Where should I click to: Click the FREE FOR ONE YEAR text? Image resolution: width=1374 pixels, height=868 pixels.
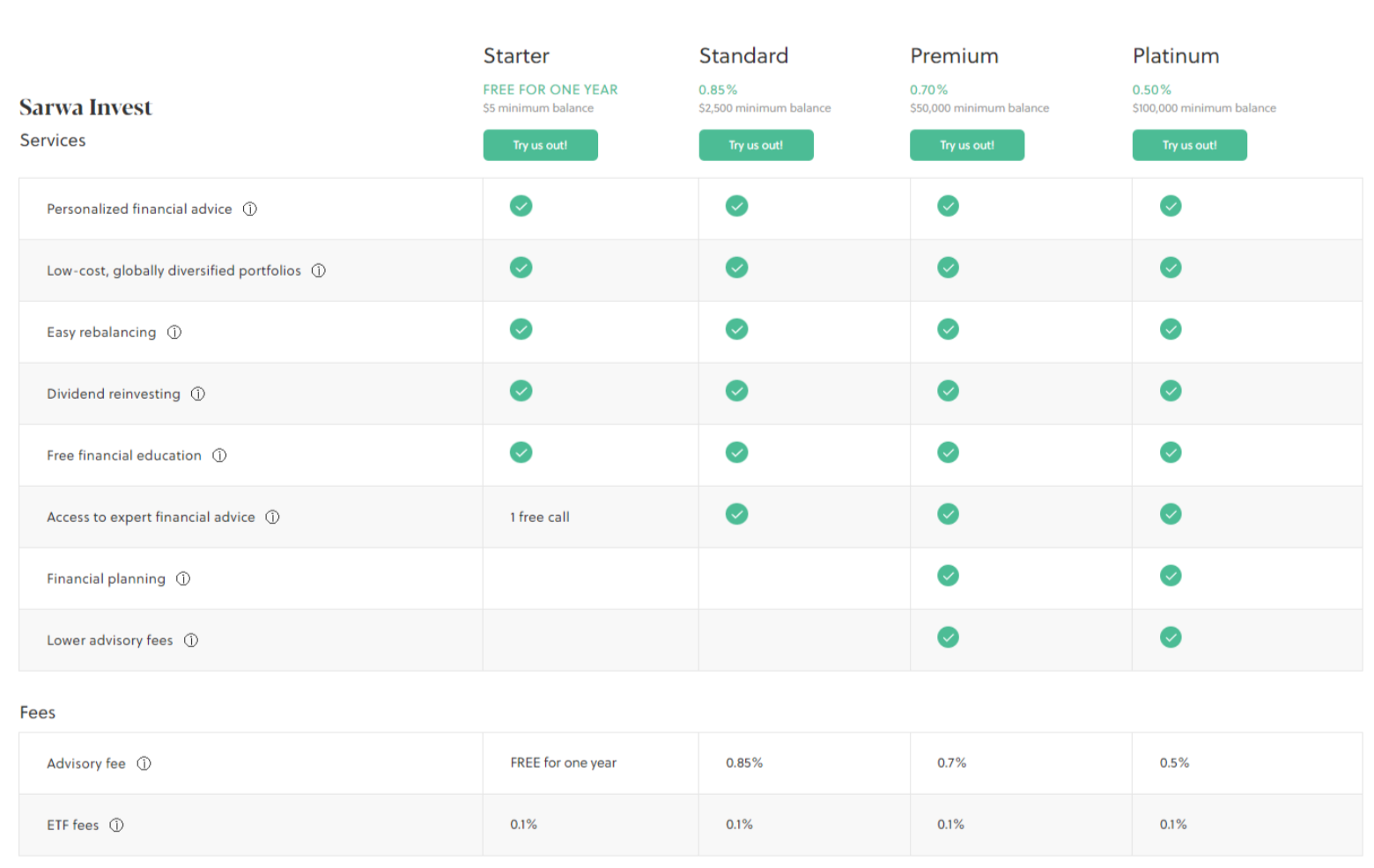pyautogui.click(x=550, y=90)
